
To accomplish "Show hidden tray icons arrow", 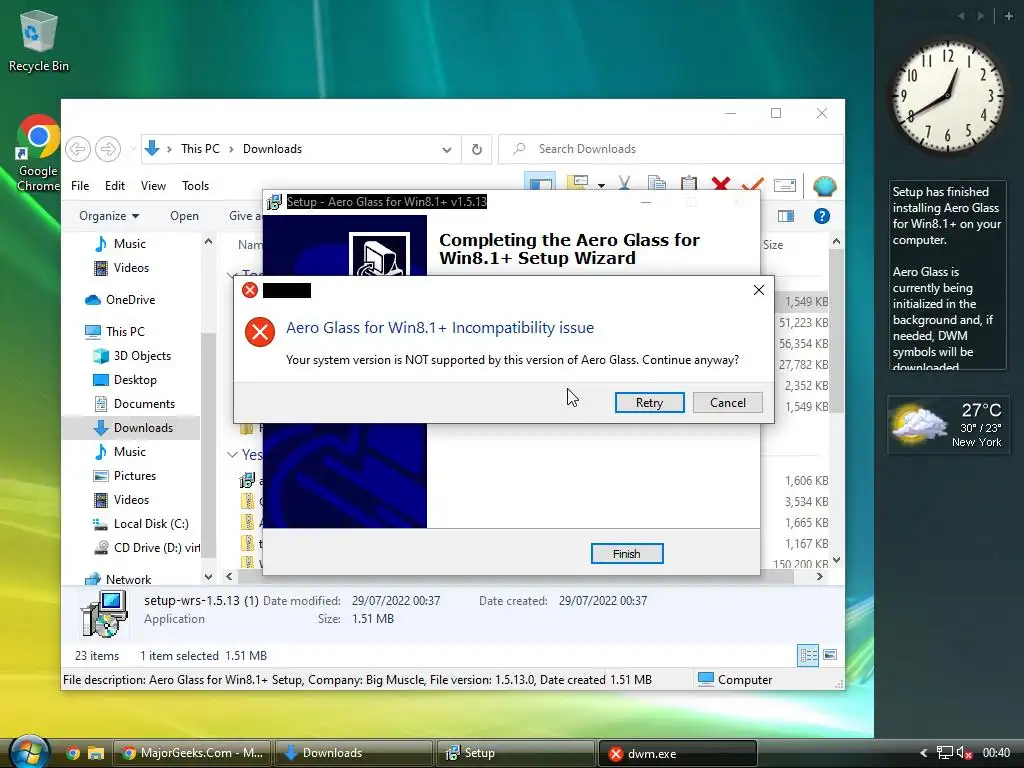I will click(x=924, y=753).
